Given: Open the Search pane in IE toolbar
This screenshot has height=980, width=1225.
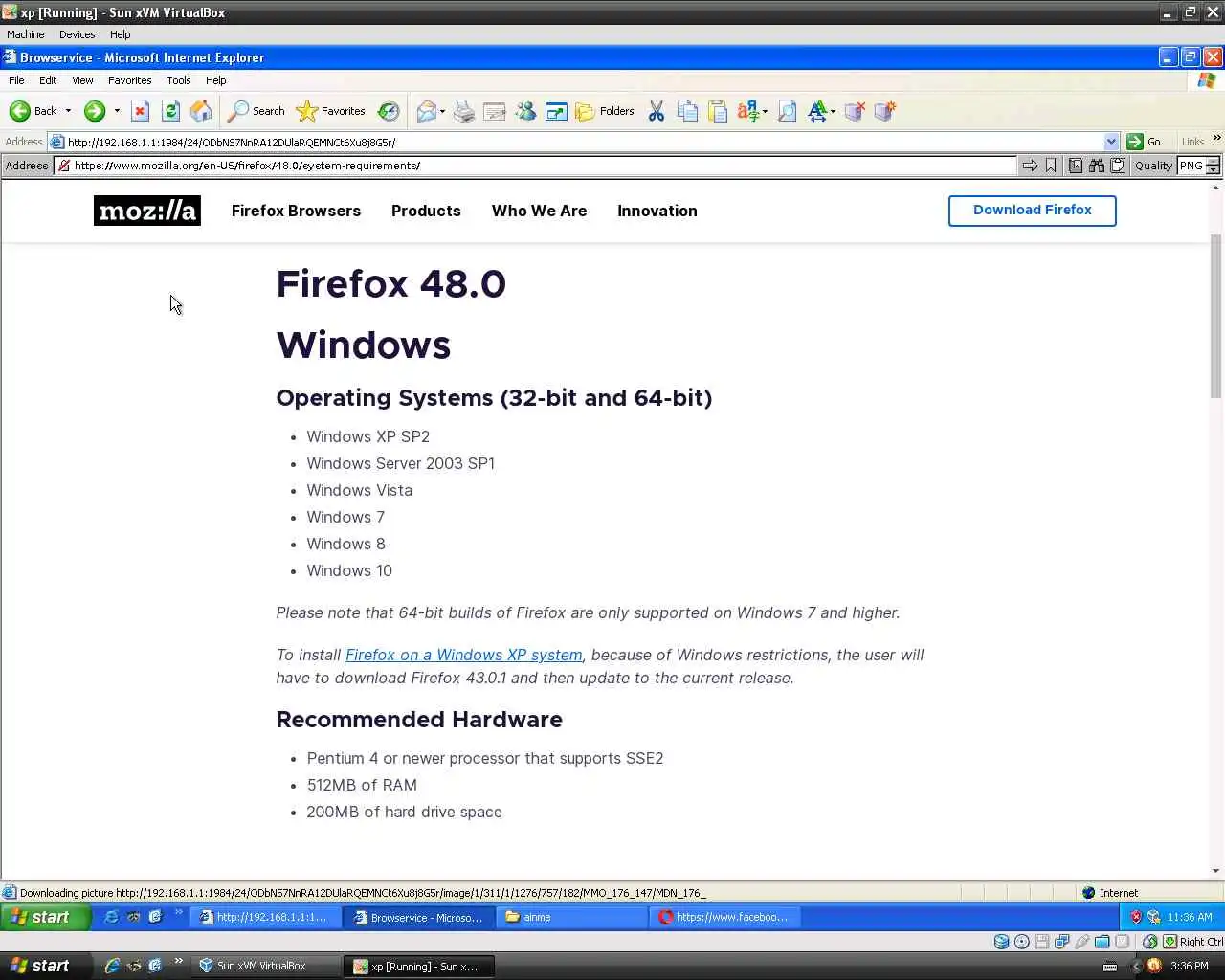Looking at the screenshot, I should [x=256, y=111].
